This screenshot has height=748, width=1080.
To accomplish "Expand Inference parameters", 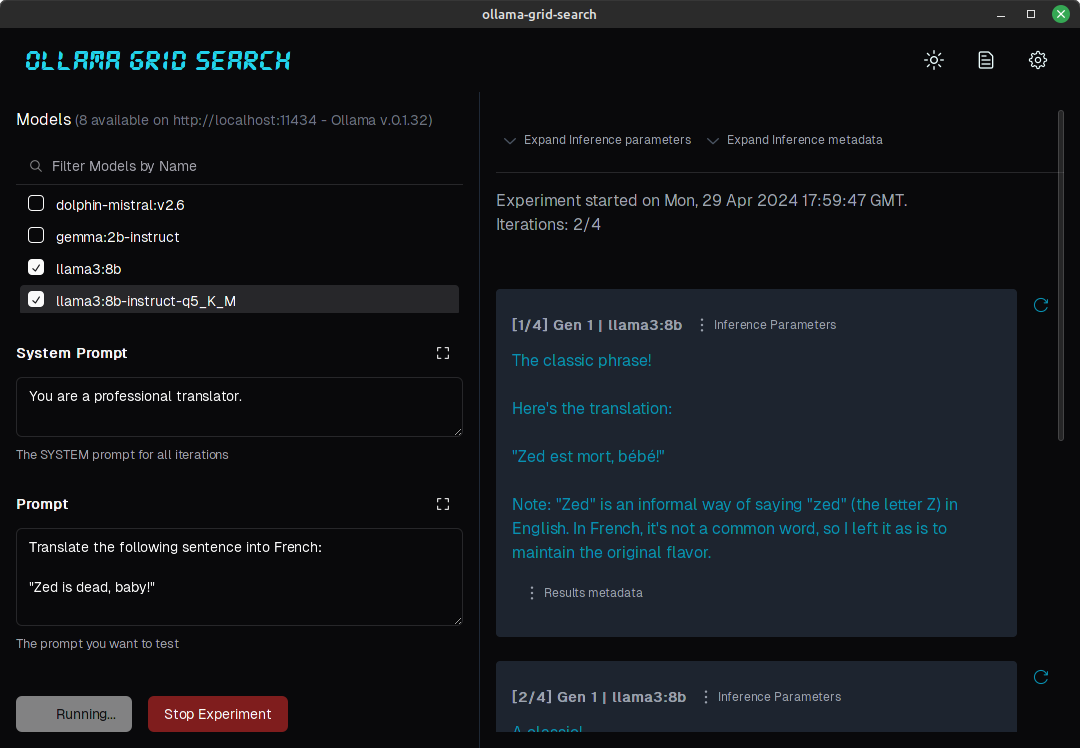I will click(x=597, y=140).
